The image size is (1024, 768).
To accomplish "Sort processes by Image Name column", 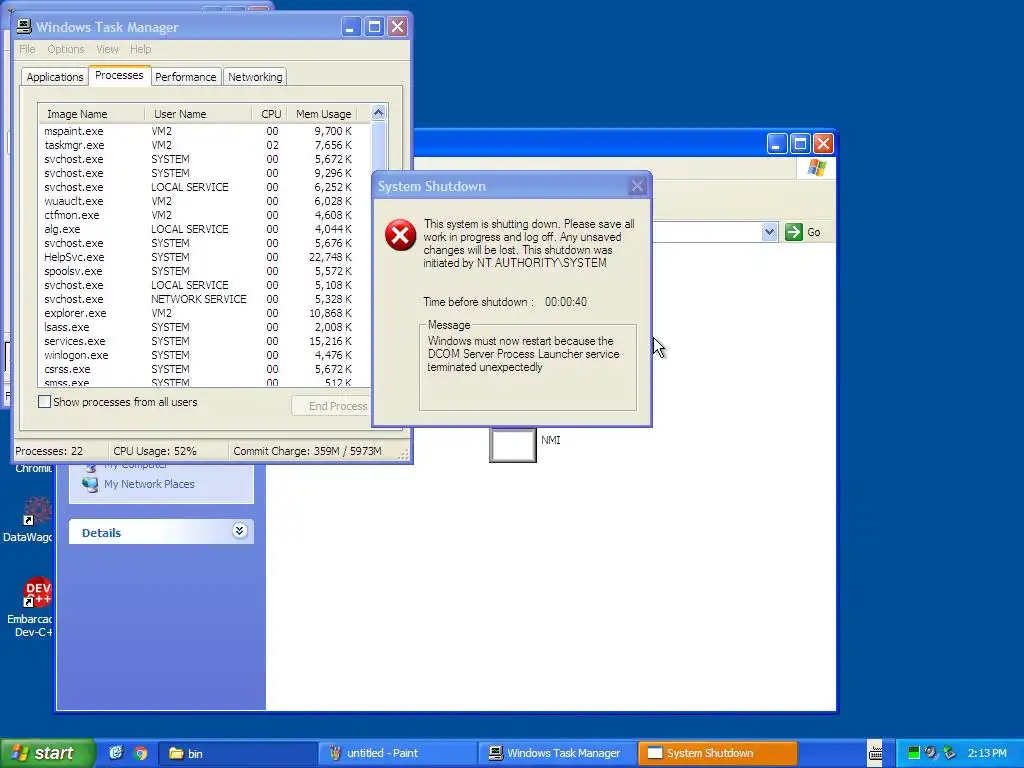I will [x=91, y=114].
